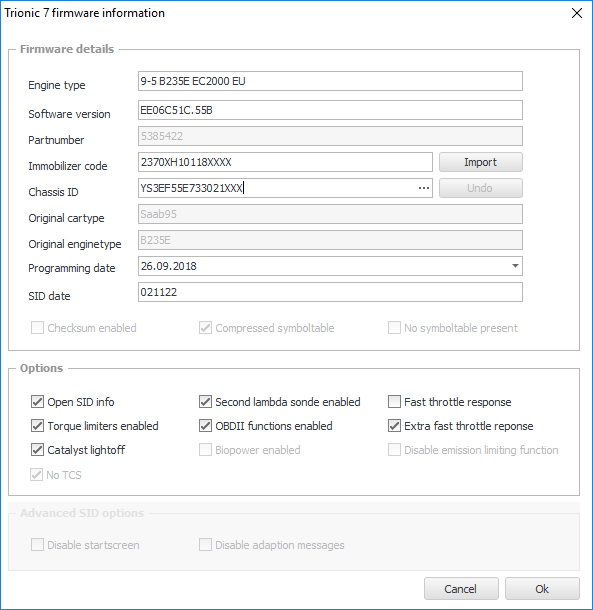Focus the Software version input field
The image size is (593, 610).
click(x=330, y=110)
